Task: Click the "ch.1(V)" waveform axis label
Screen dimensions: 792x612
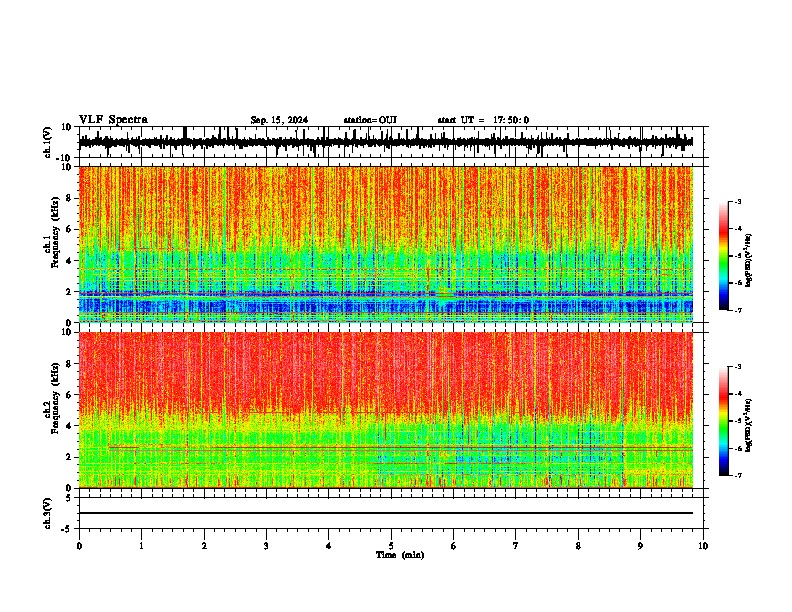Action: click(49, 143)
